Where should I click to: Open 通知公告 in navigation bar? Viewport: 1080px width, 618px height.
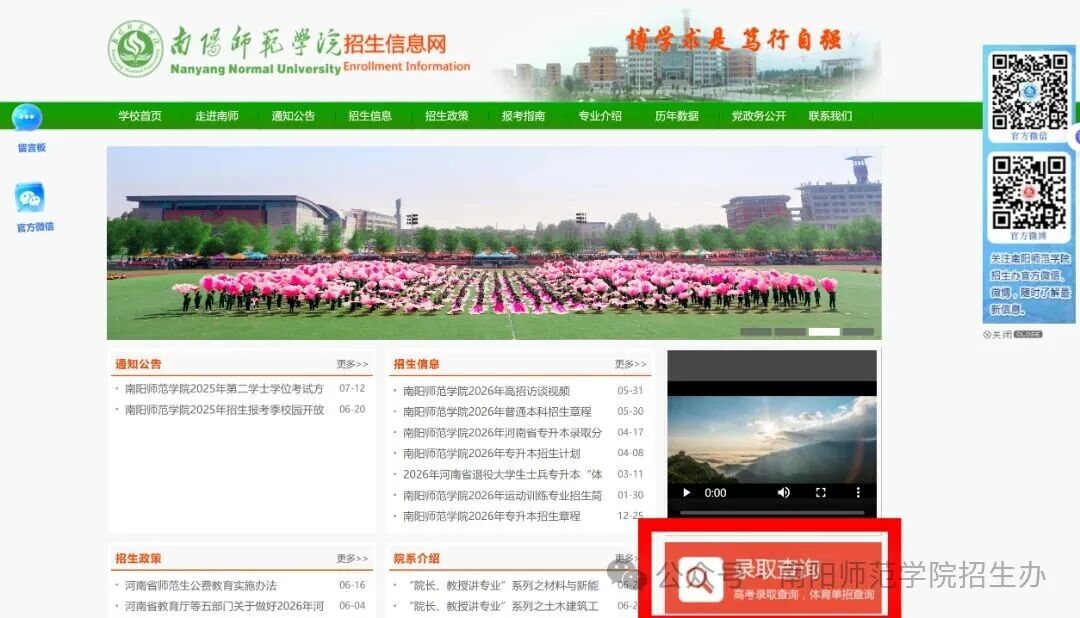[293, 116]
